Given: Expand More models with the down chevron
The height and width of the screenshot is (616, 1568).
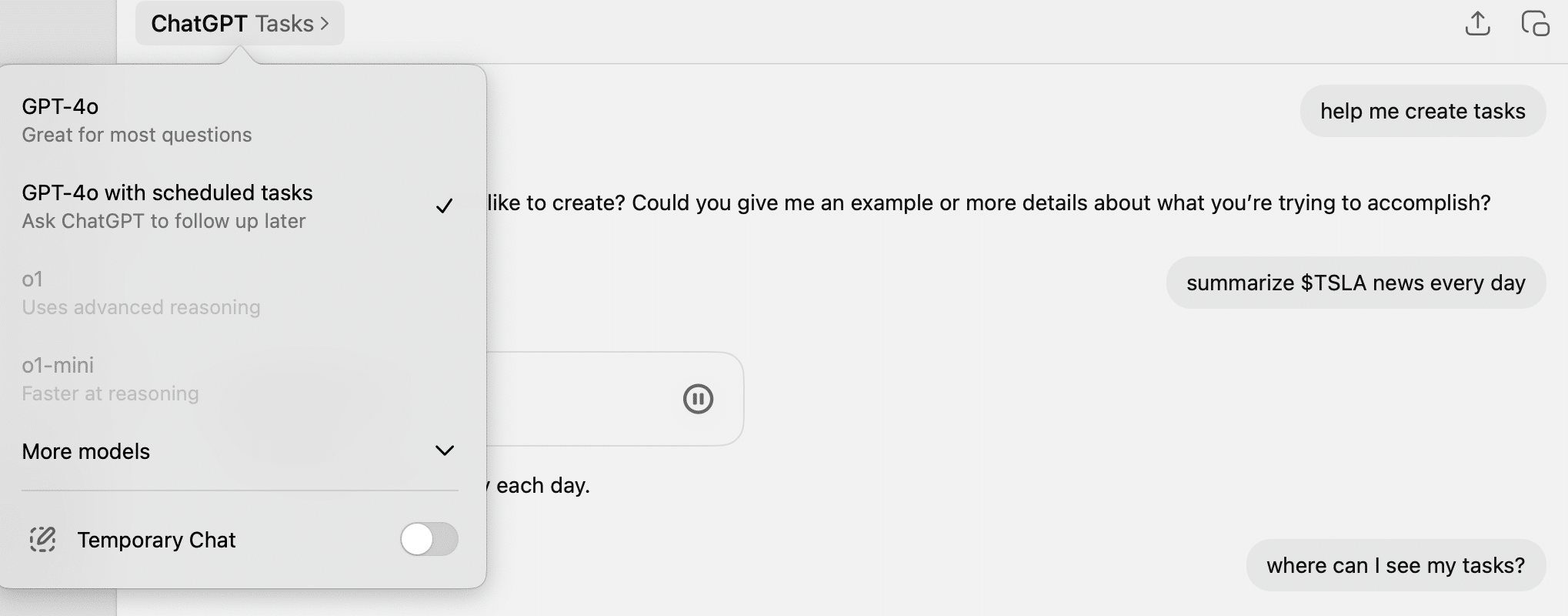Looking at the screenshot, I should pos(445,450).
